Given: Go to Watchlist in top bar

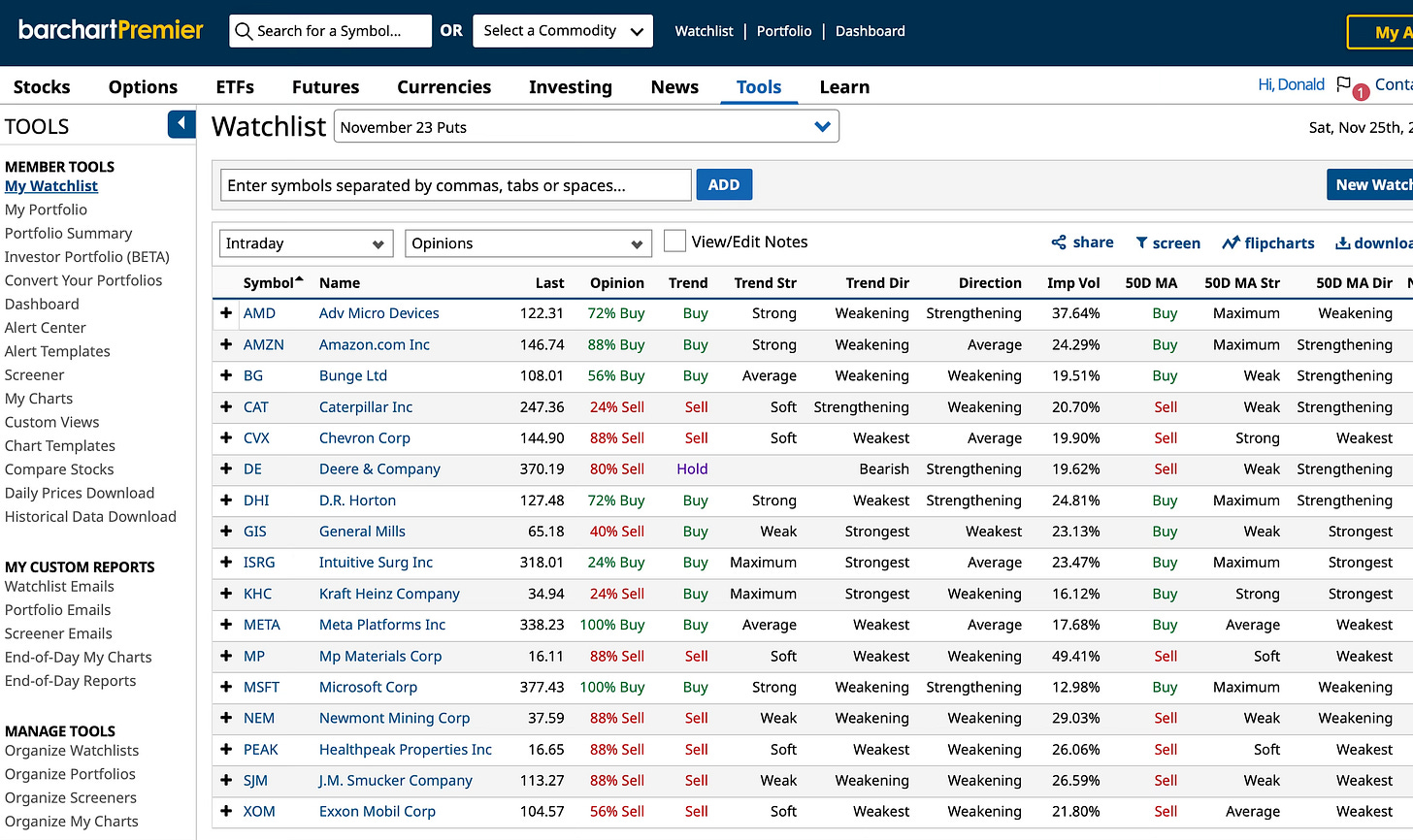Looking at the screenshot, I should (x=705, y=31).
